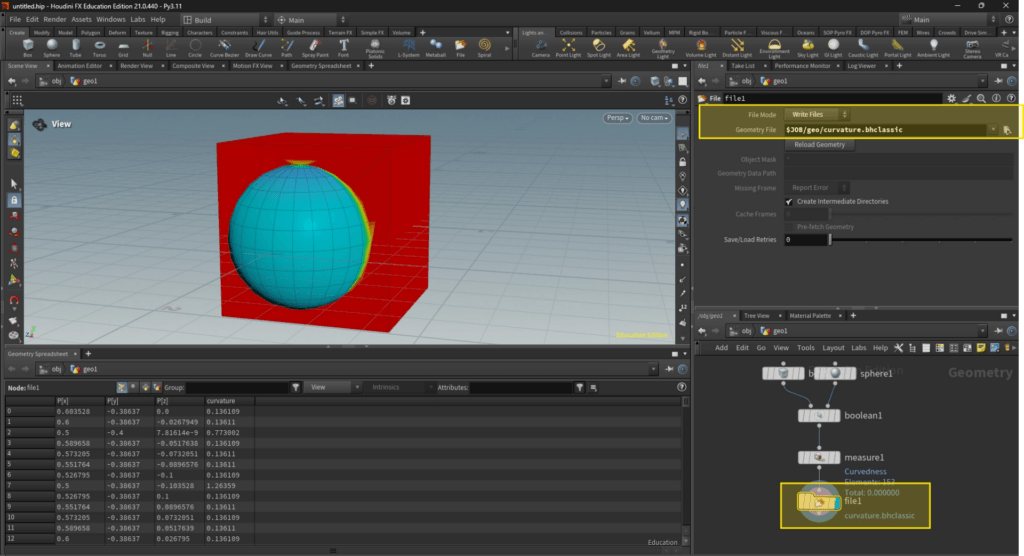Add a new pane tab beside Geometry Spreadsheet

pyautogui.click(x=88, y=353)
